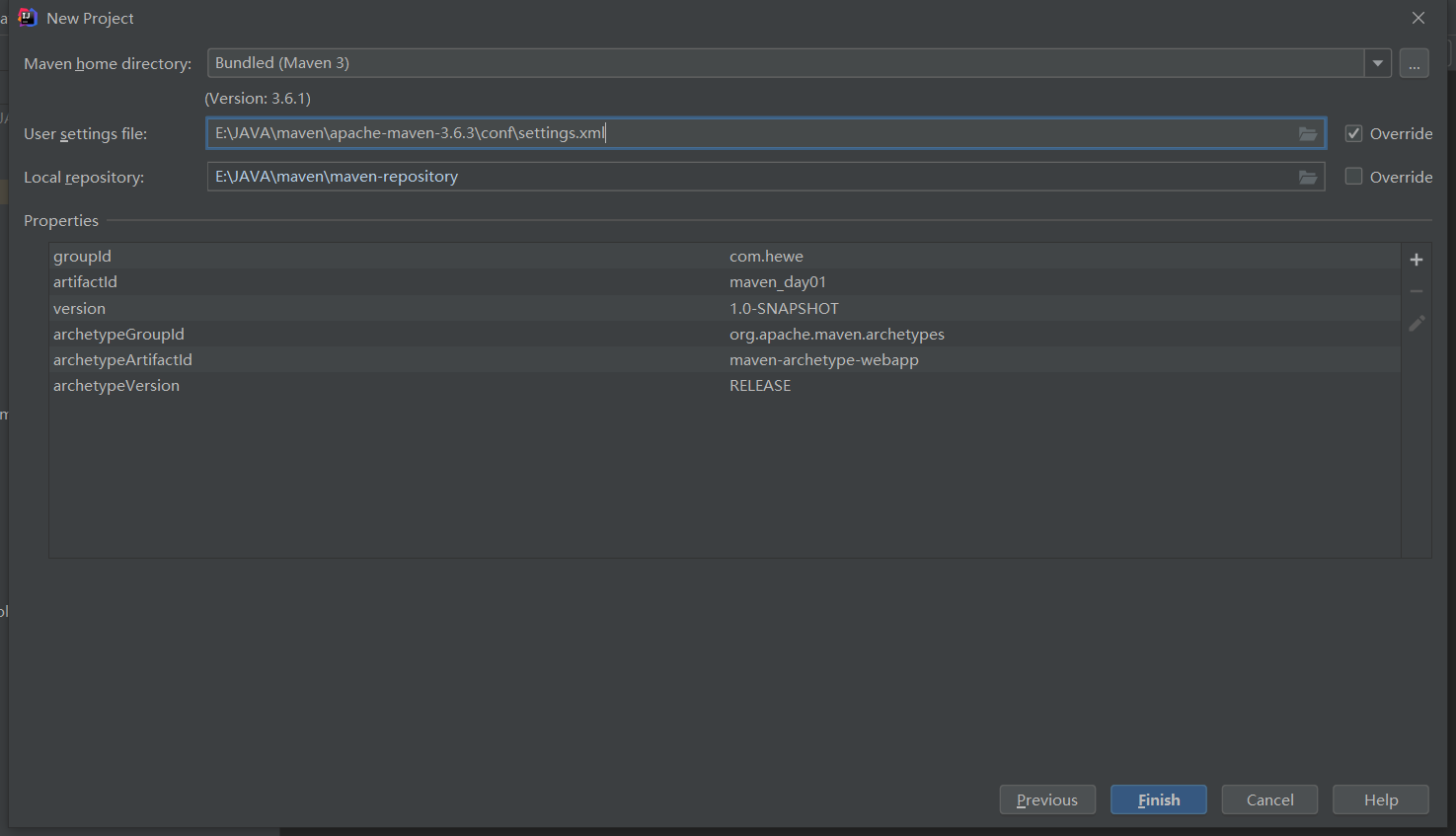Close the New Project dialog
Screen dimensions: 1456x836
coord(1418,18)
